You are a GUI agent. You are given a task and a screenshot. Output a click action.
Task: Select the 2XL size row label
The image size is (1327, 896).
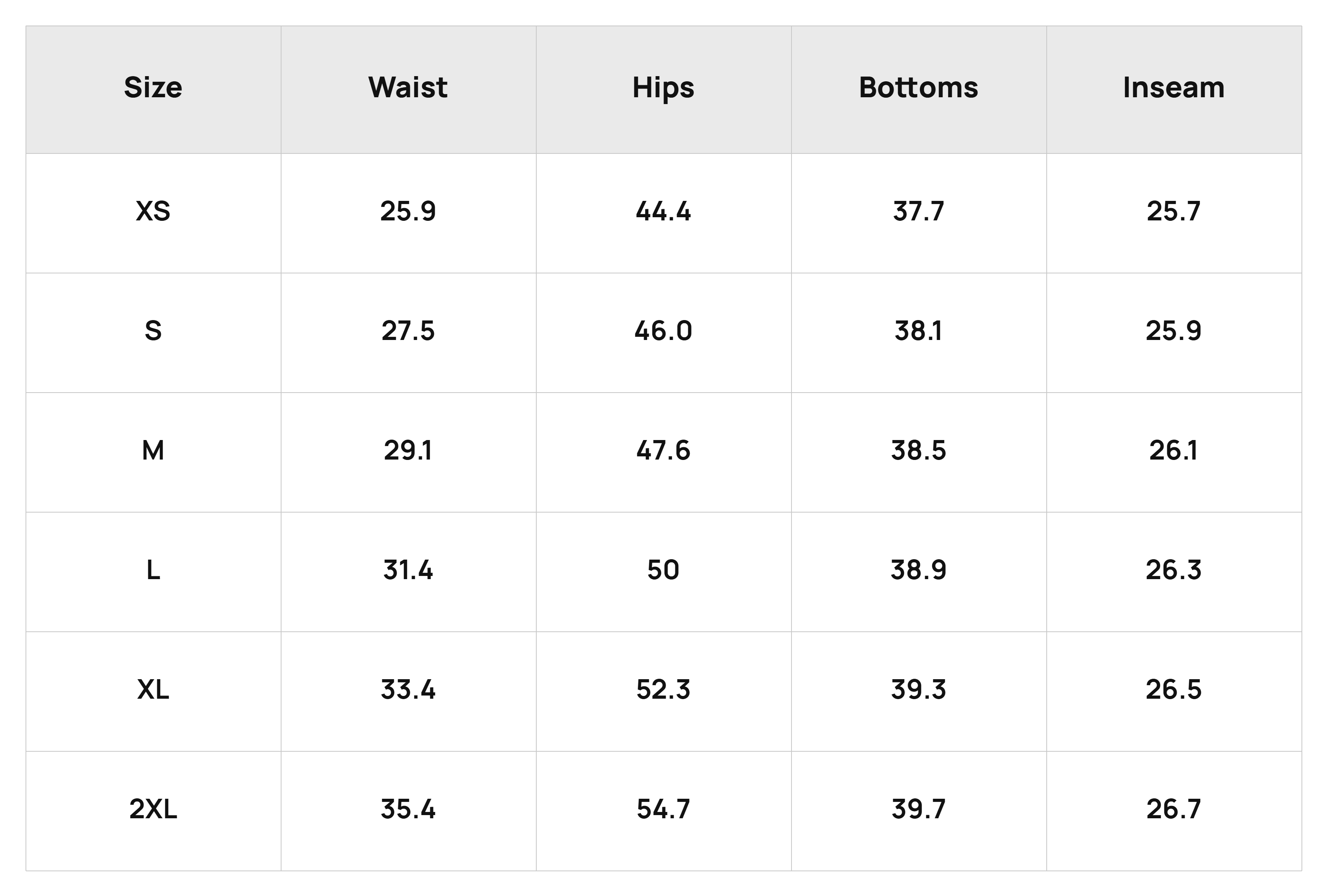point(153,809)
